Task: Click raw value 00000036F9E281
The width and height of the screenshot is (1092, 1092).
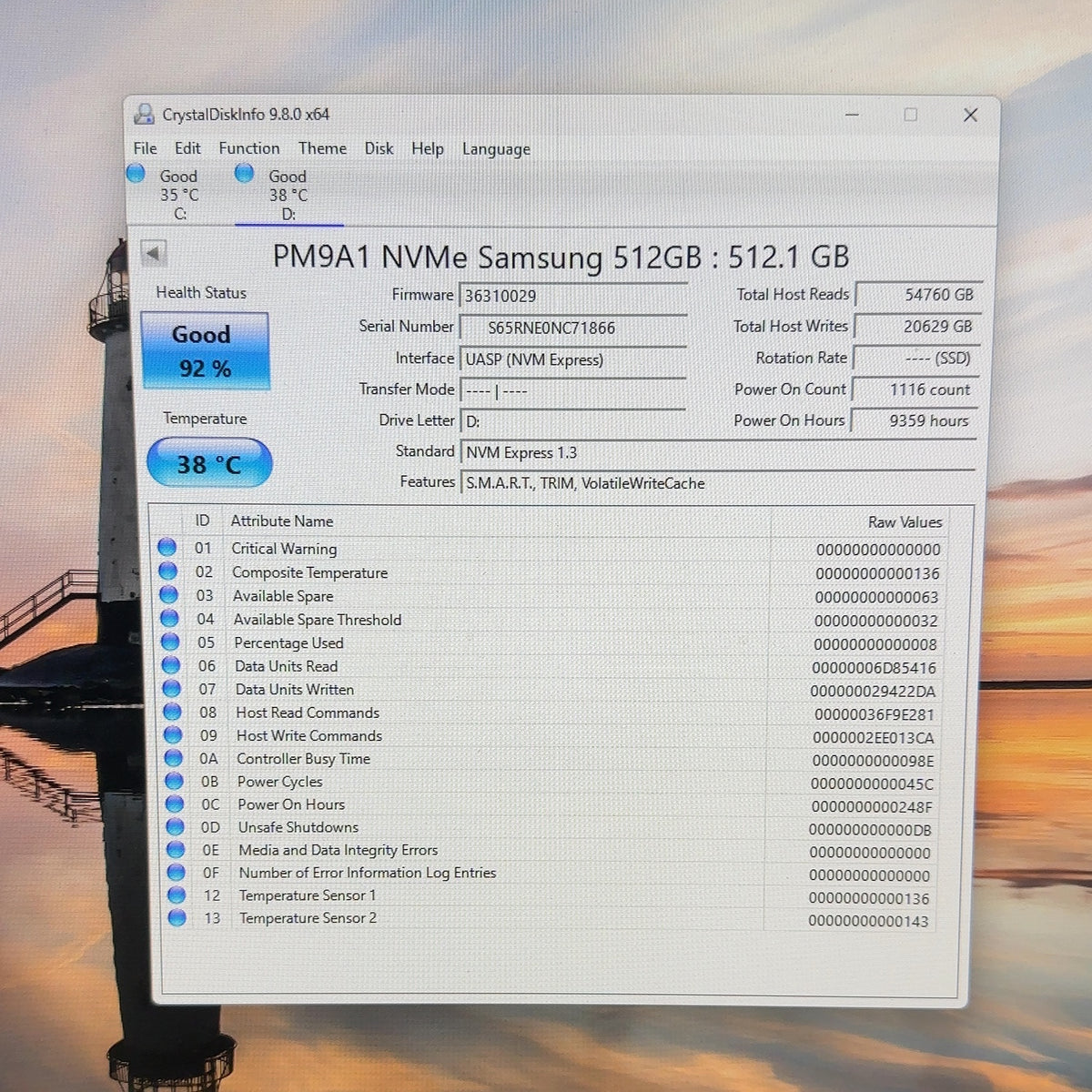Action: [874, 715]
